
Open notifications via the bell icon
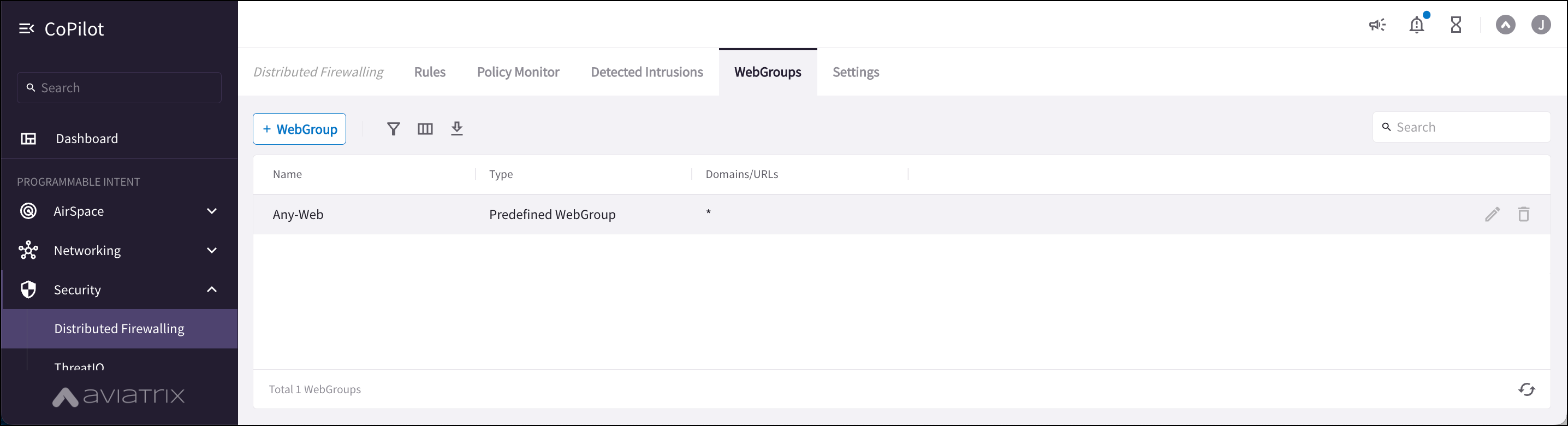click(x=1417, y=25)
